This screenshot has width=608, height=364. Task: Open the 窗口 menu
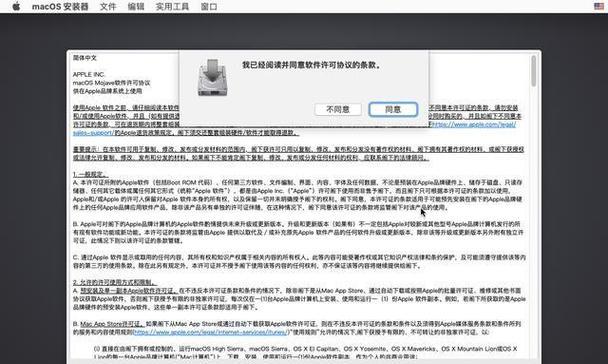(209, 7)
